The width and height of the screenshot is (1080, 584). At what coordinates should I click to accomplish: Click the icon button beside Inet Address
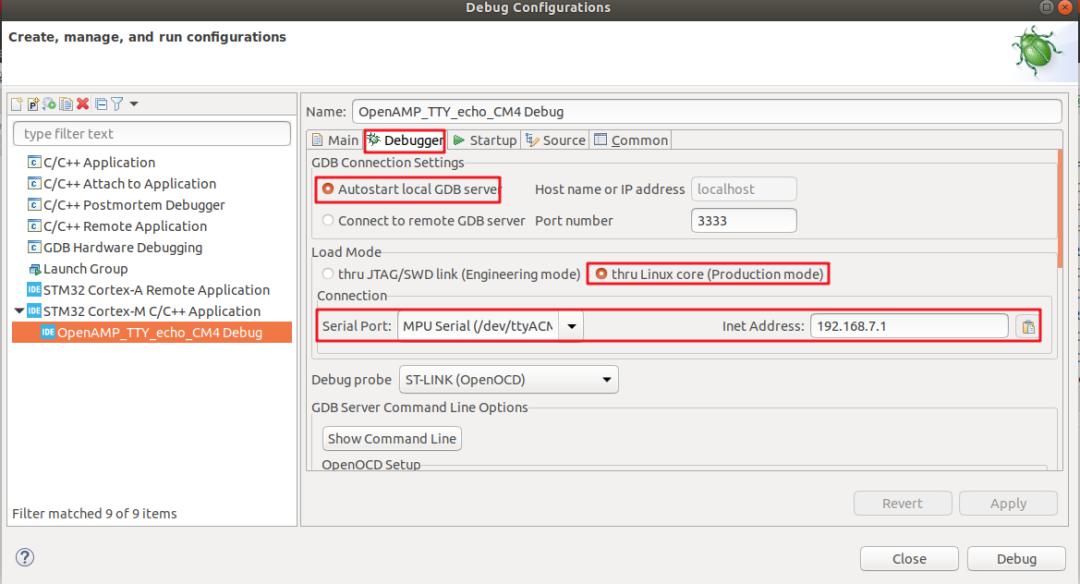(x=1027, y=327)
